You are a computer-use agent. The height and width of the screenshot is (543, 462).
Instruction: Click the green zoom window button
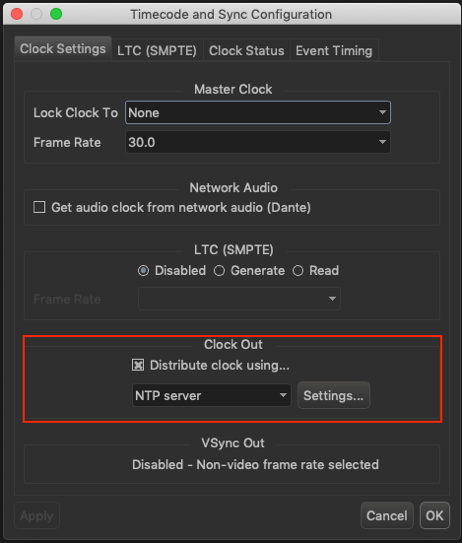(x=56, y=14)
